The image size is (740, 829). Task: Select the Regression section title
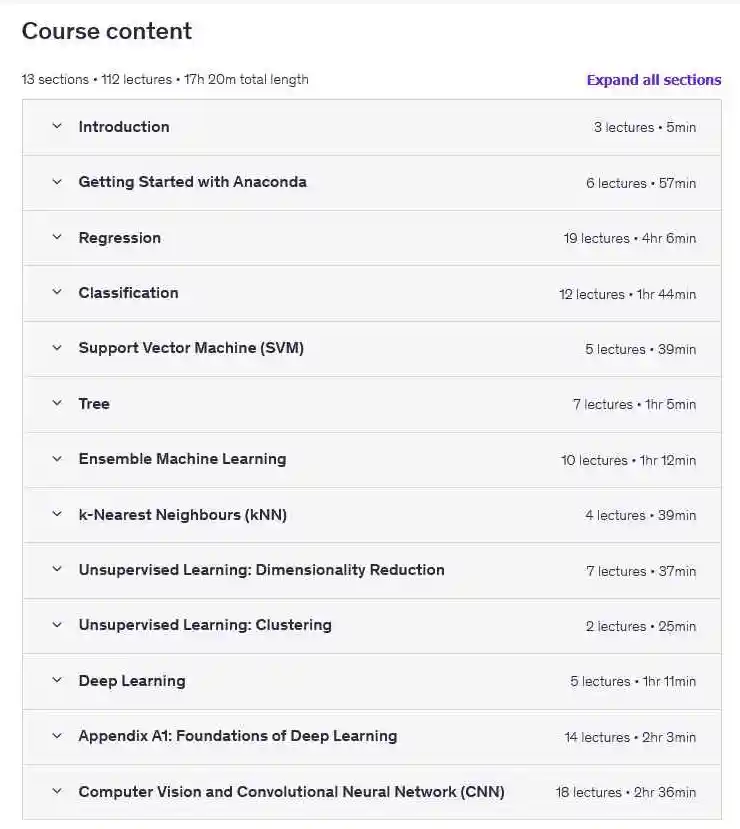(120, 238)
